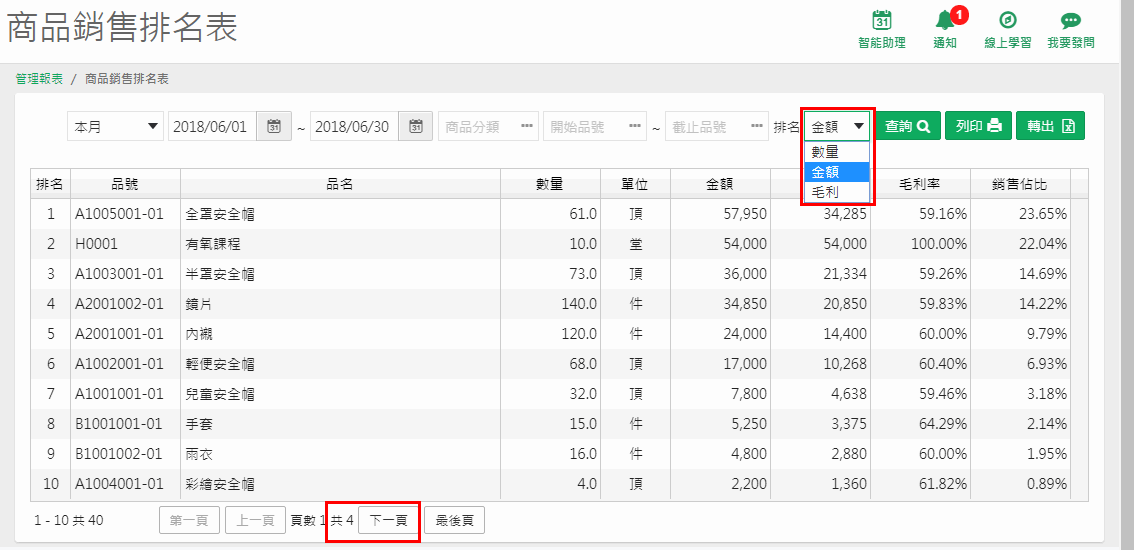
Task: Select the A2001002-01 item code cell
Action: click(125, 304)
